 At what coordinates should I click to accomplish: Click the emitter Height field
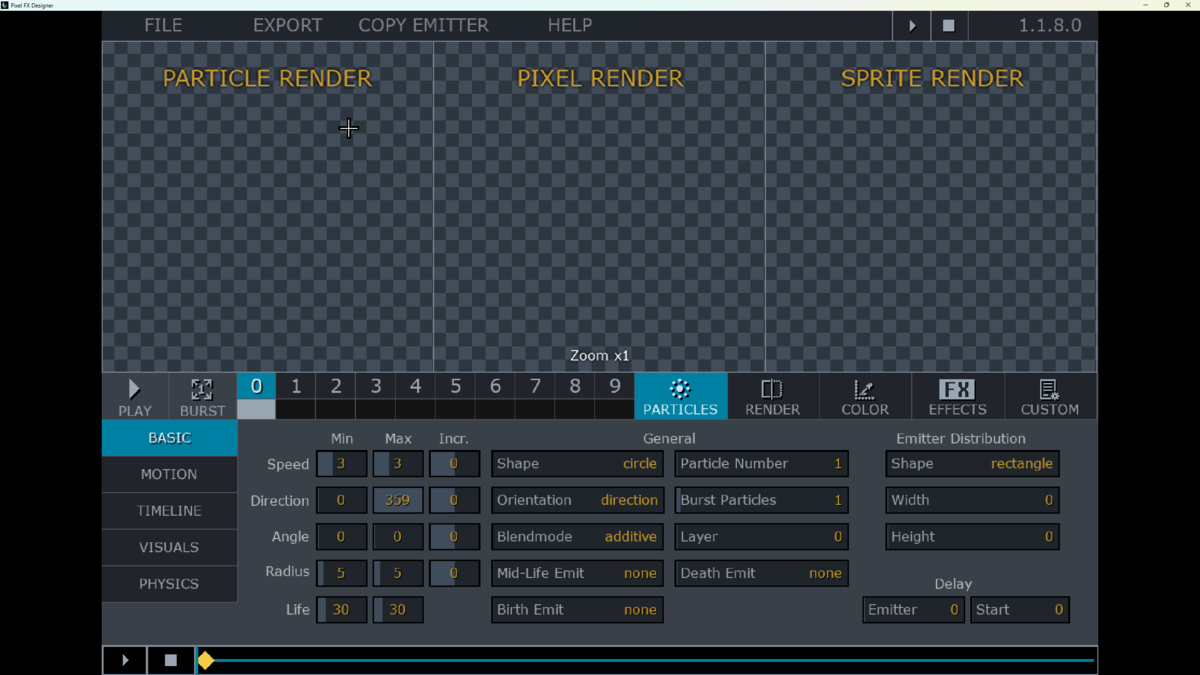972,537
